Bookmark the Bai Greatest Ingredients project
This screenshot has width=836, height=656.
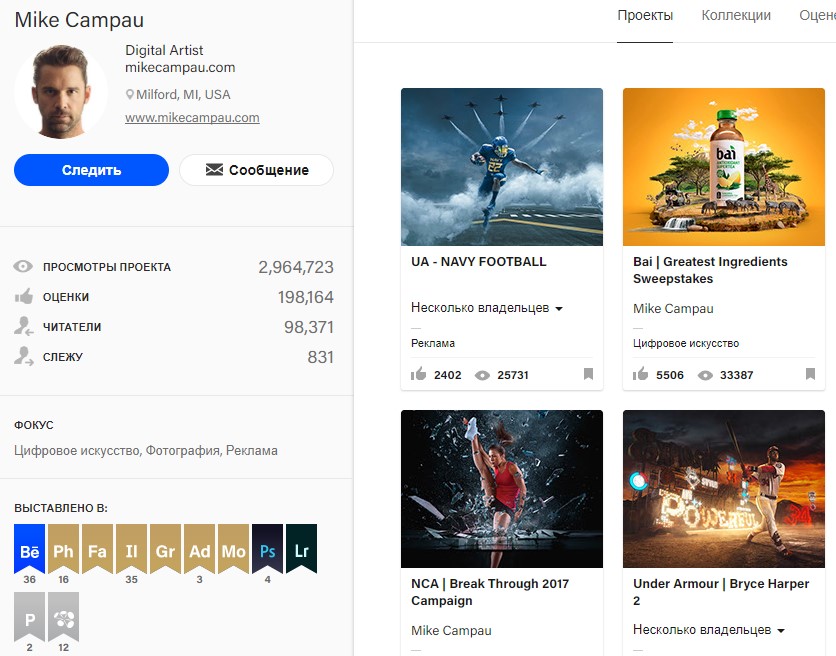pyautogui.click(x=810, y=374)
